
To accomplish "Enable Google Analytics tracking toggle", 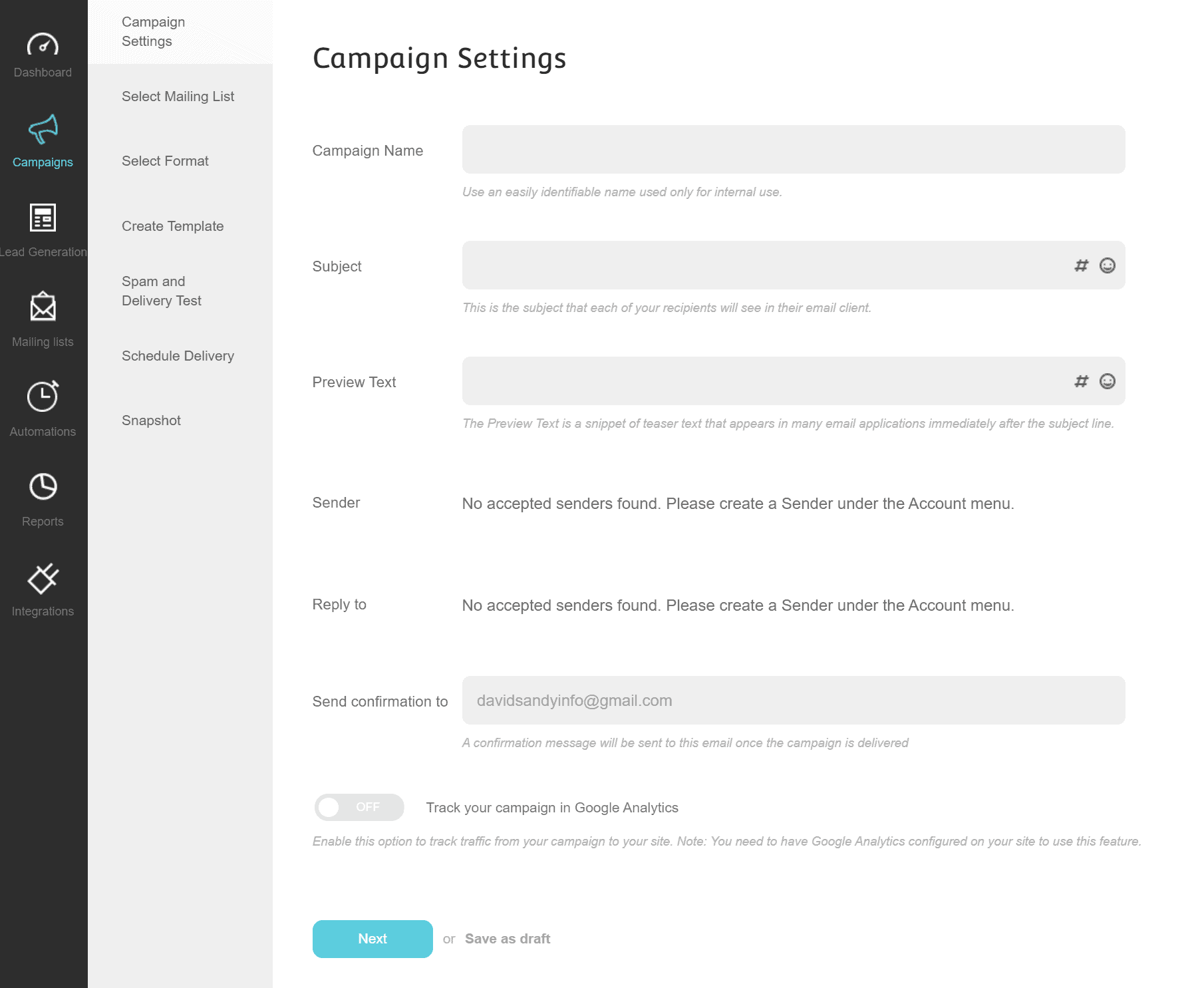I will pos(359,807).
